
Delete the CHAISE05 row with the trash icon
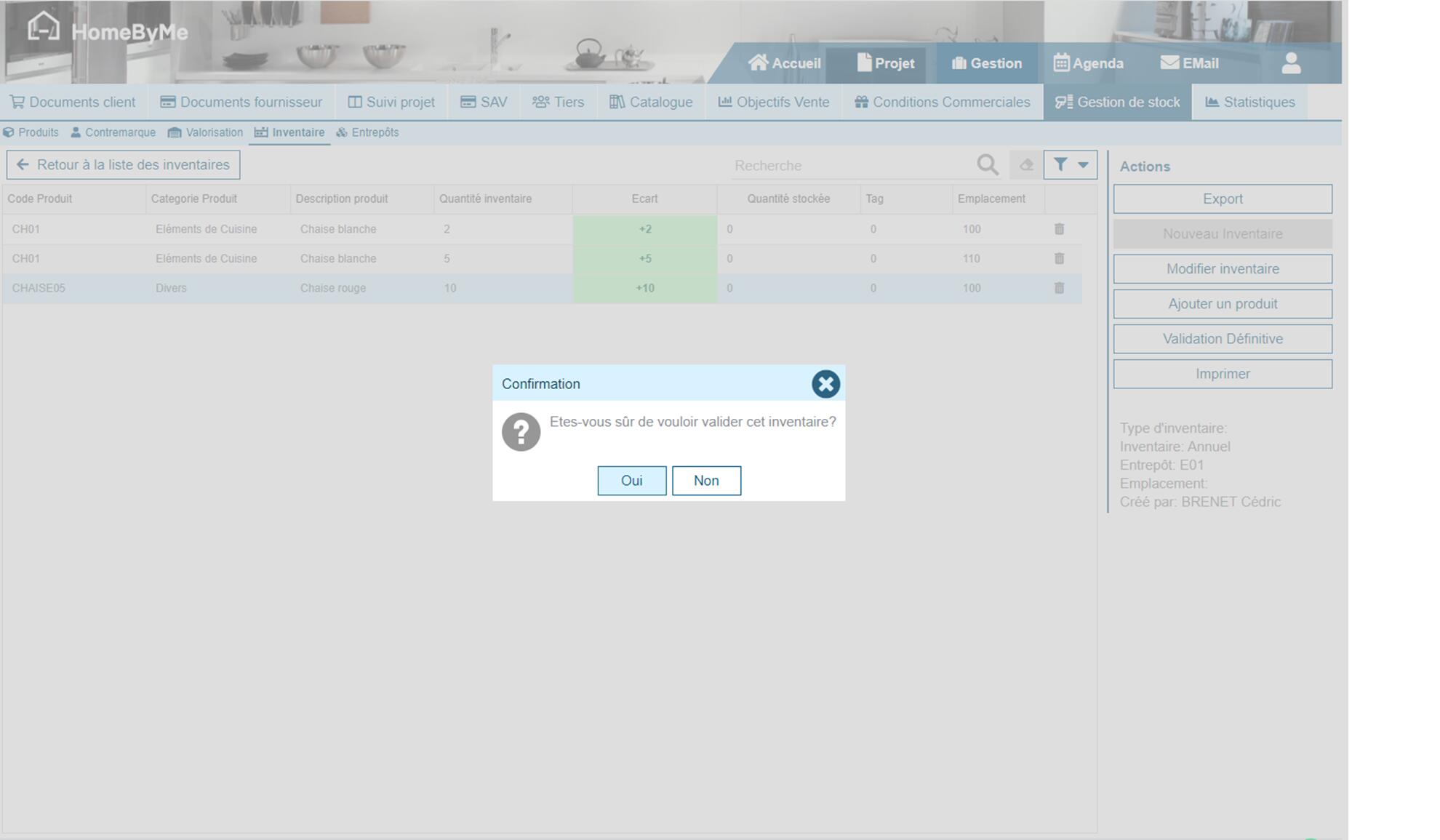1059,288
